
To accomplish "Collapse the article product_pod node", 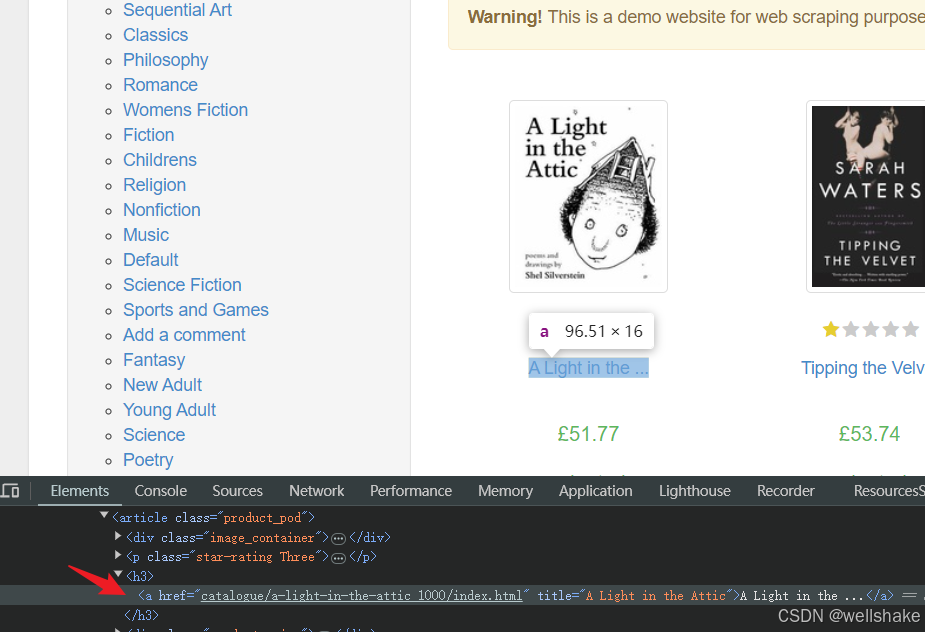I will (104, 516).
